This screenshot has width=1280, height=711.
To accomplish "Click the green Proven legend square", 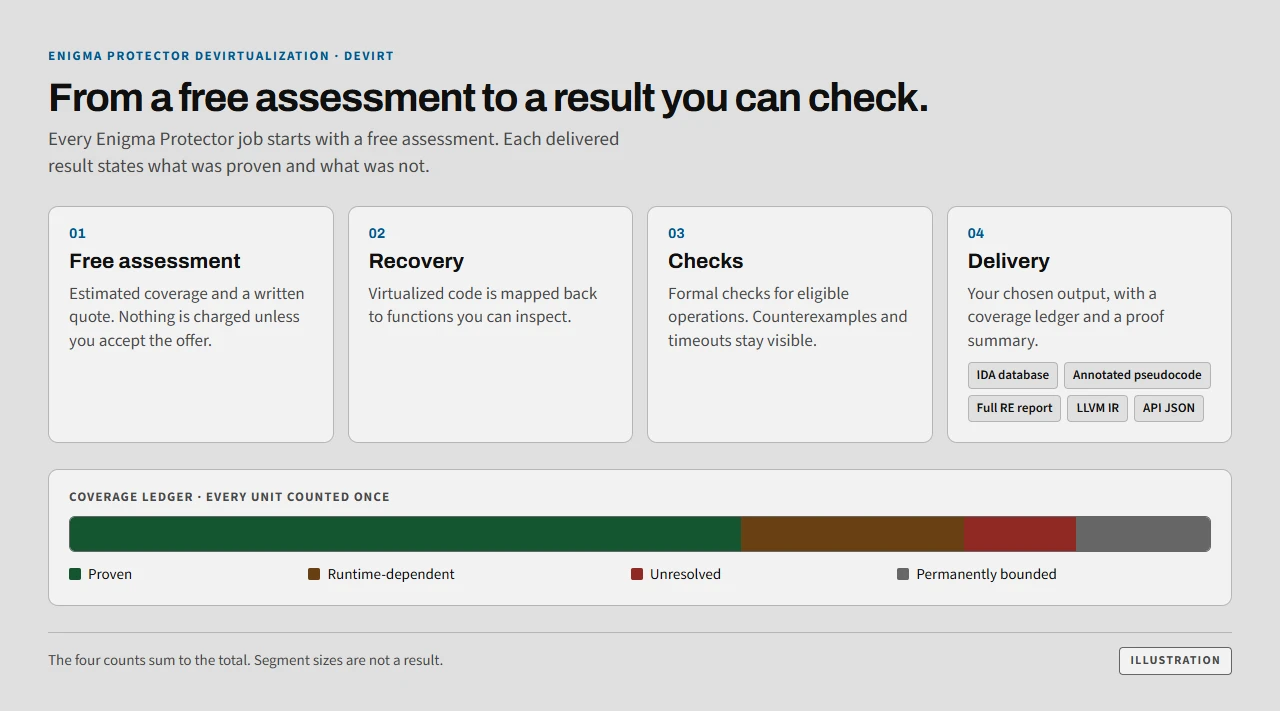I will [x=75, y=574].
